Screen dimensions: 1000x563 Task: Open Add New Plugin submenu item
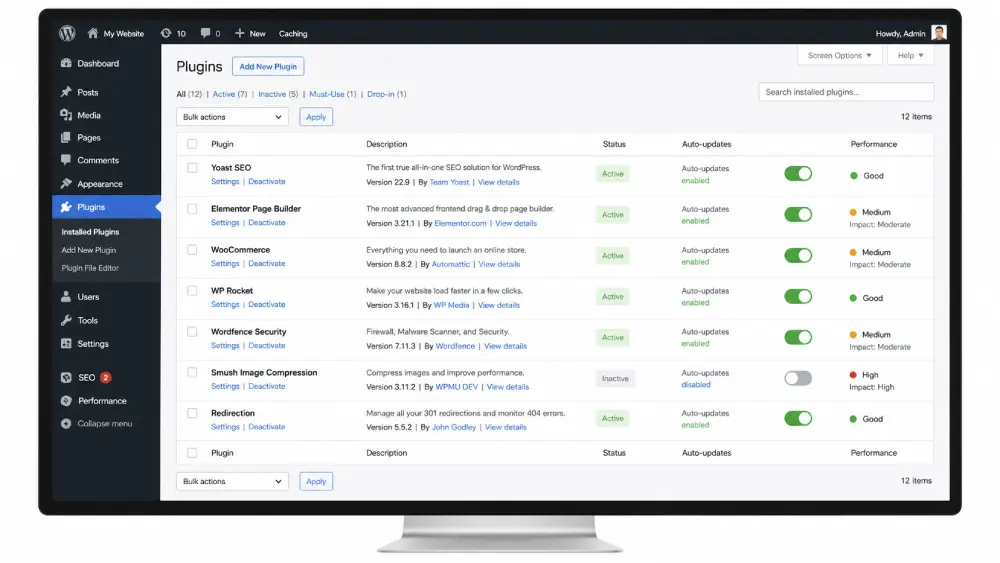pyautogui.click(x=89, y=250)
